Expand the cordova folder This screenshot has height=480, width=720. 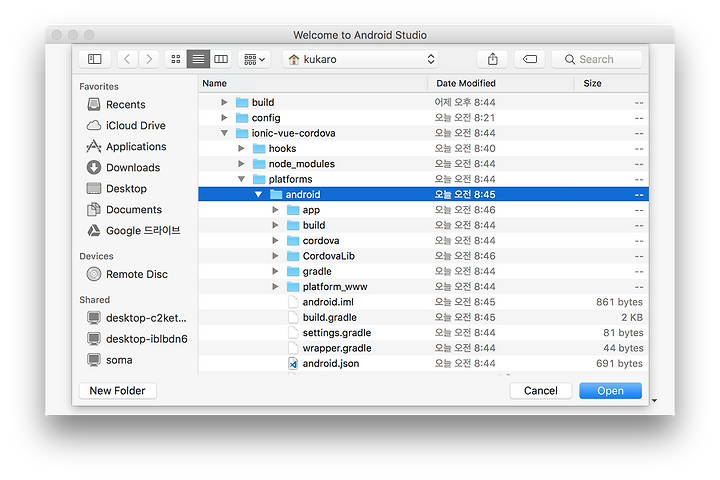tap(275, 241)
